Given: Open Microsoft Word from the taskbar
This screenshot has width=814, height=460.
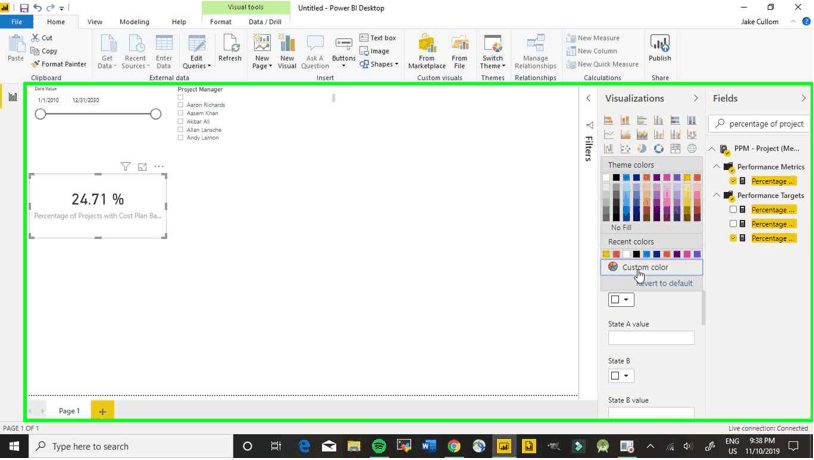Looking at the screenshot, I should click(429, 446).
